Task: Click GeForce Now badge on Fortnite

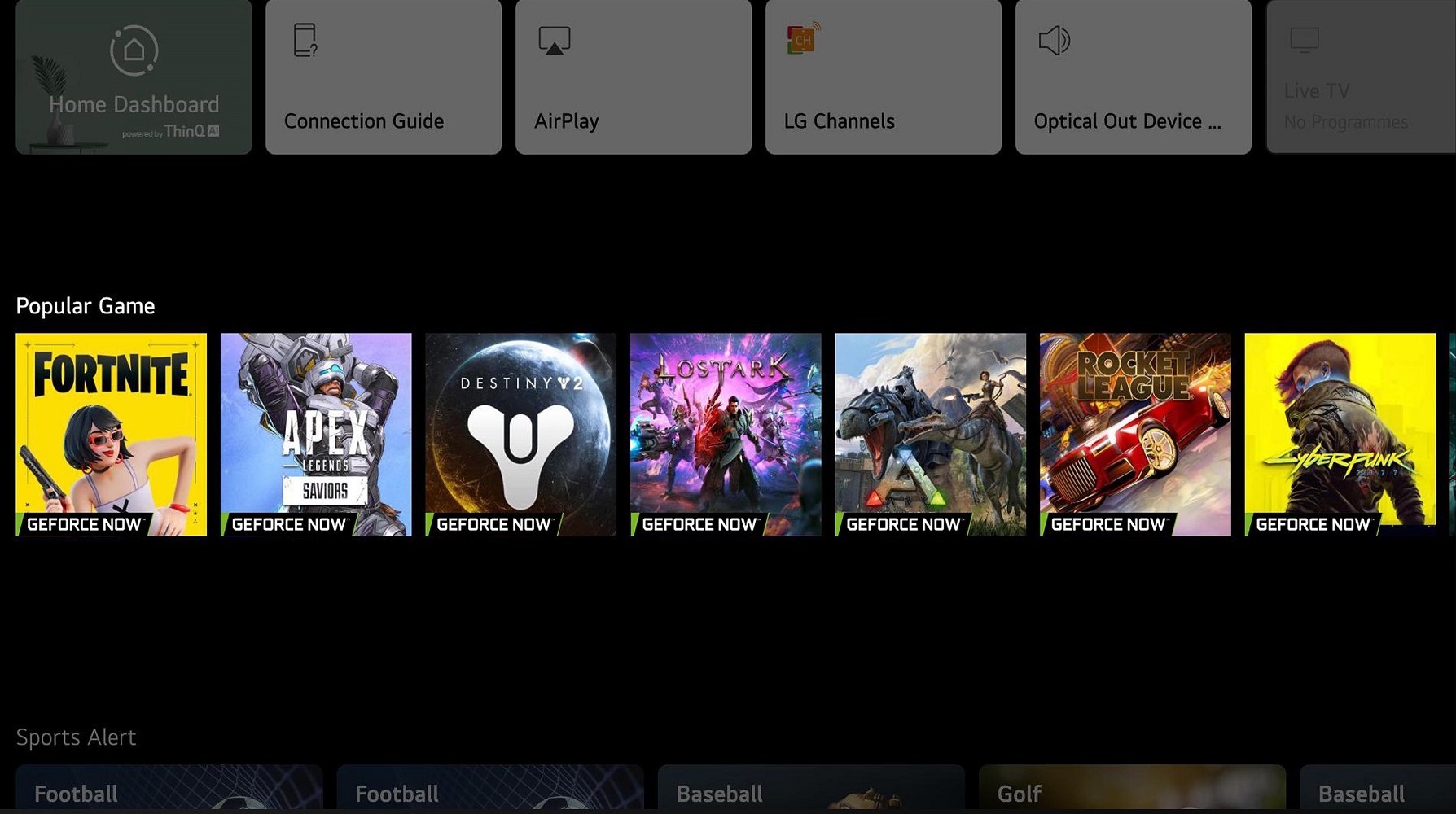Action: (83, 525)
